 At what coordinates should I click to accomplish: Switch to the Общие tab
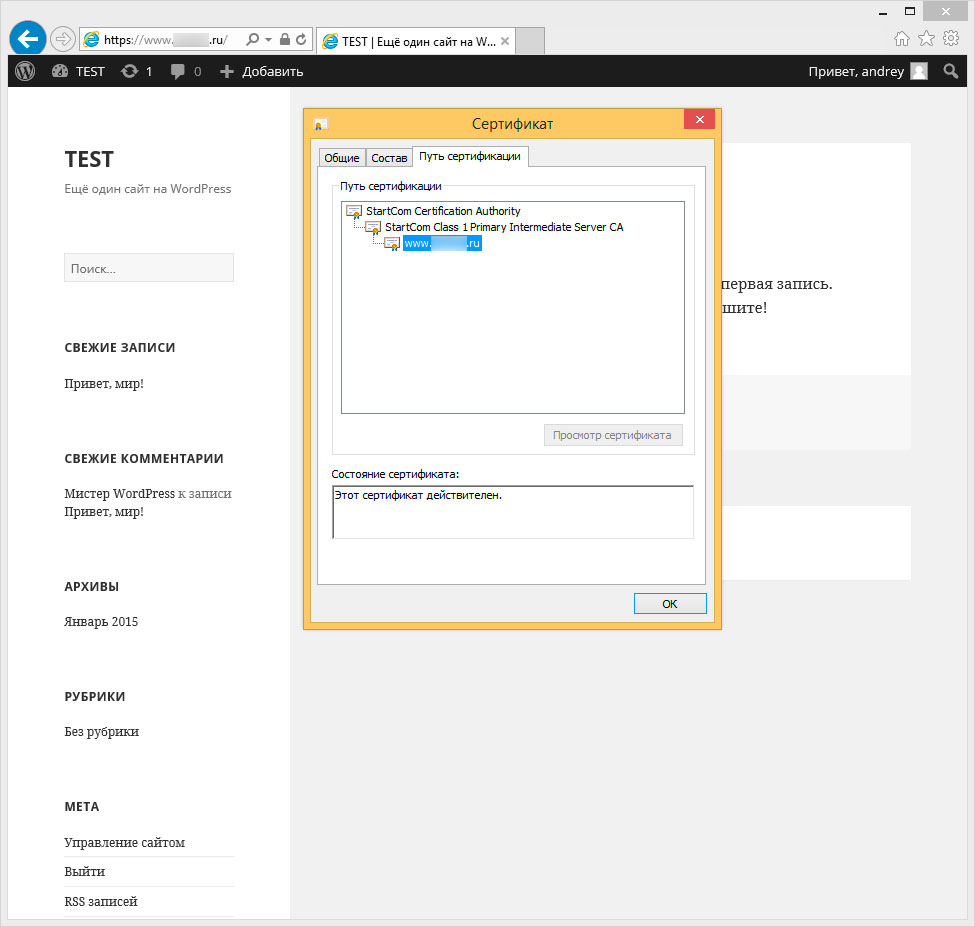click(x=341, y=158)
